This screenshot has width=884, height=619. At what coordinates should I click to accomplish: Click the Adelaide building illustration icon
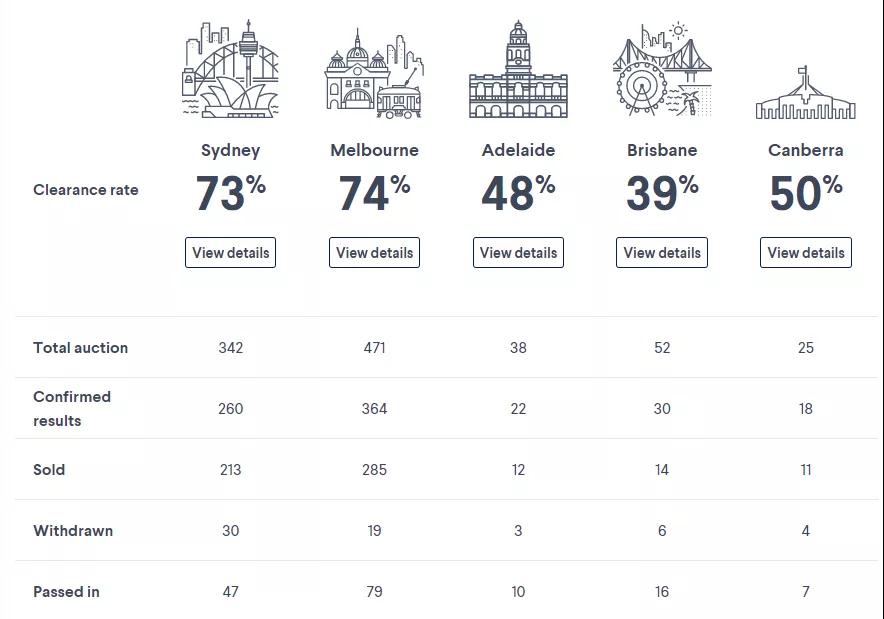pyautogui.click(x=518, y=70)
